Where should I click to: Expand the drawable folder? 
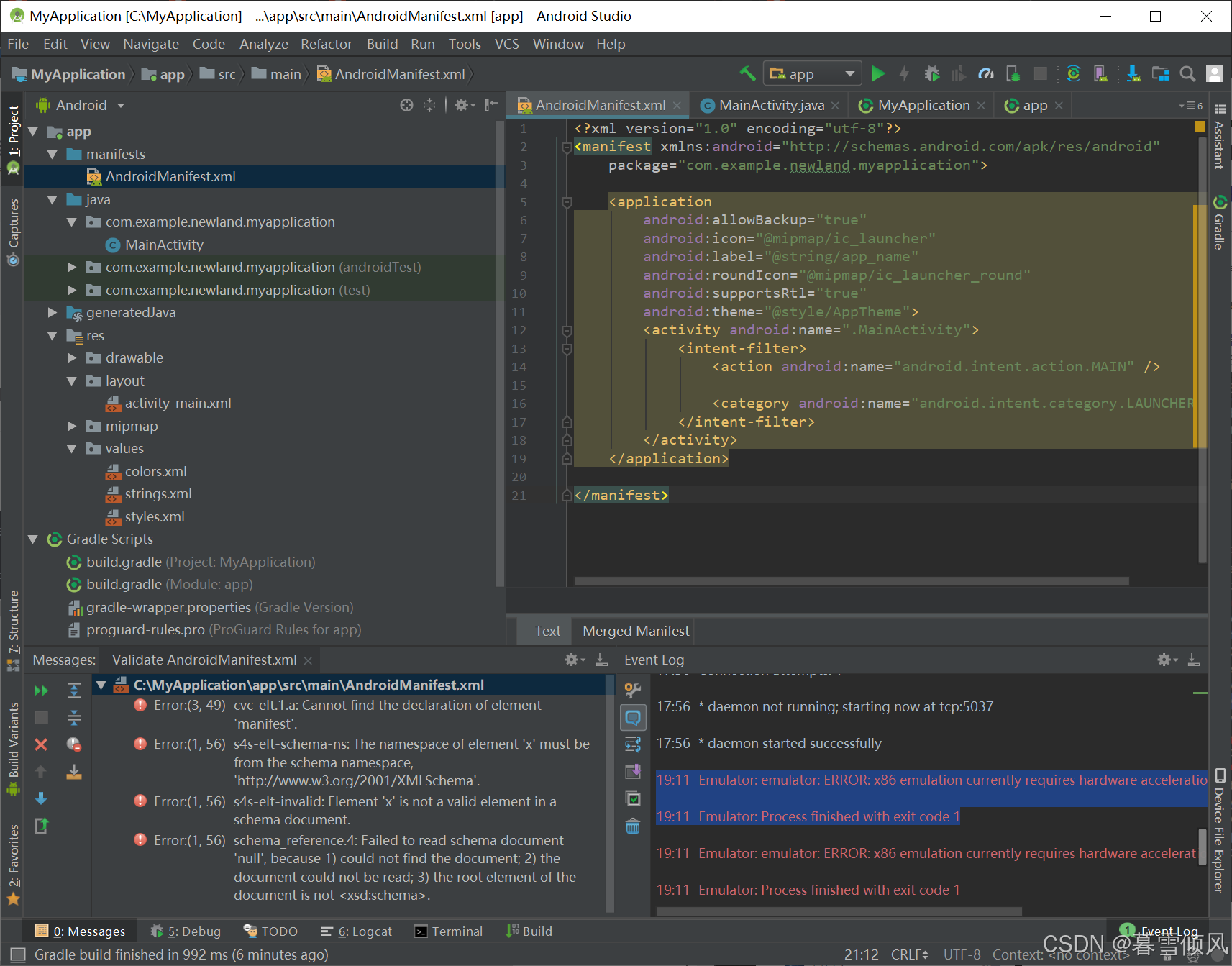click(x=71, y=357)
